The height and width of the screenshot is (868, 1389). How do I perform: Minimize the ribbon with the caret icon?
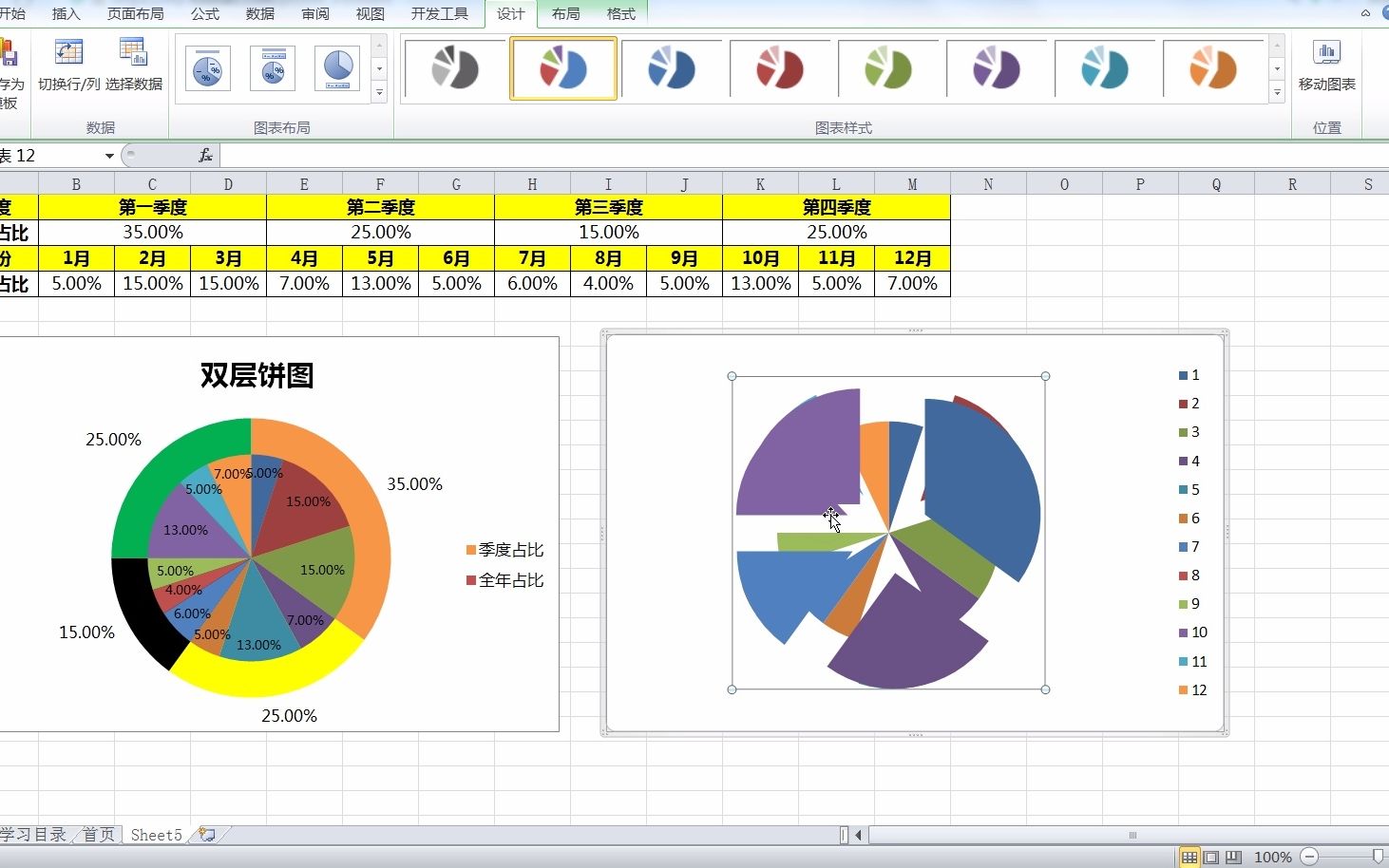pos(1365,13)
